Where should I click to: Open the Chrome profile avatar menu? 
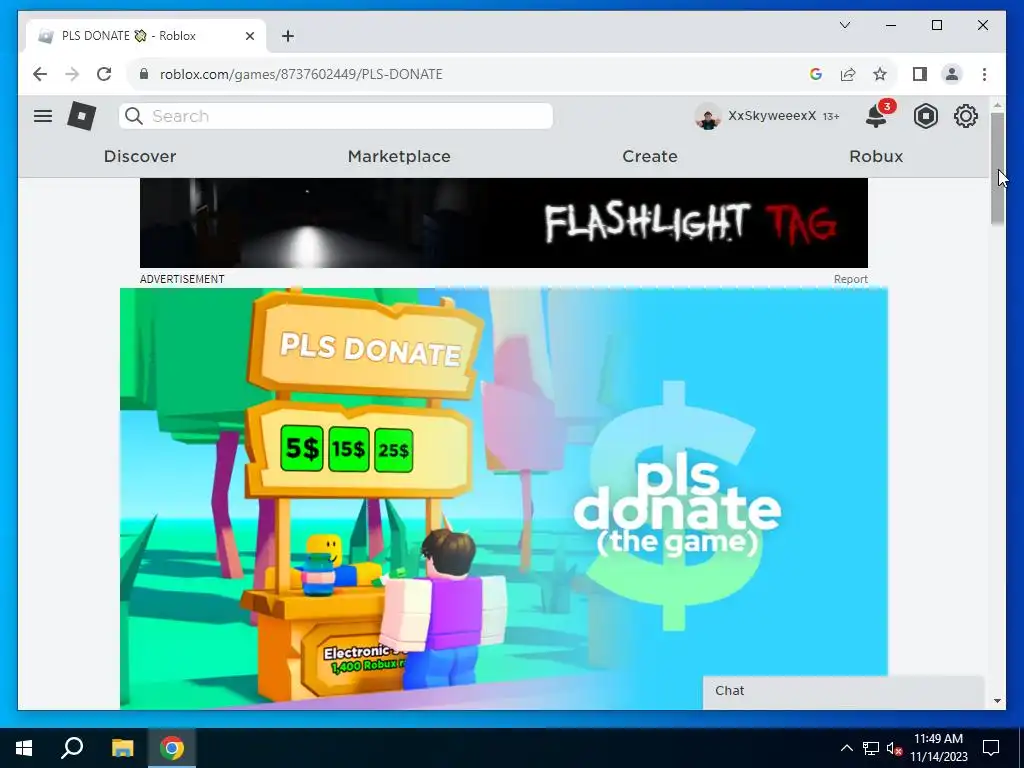click(x=952, y=74)
